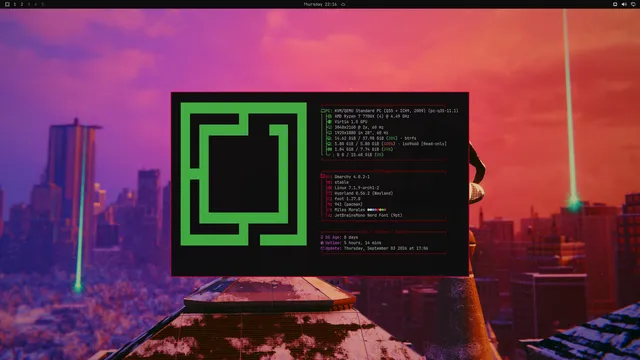Open the Omarchy menu icon in top bar
This screenshot has height=360, width=640.
coord(7,4)
